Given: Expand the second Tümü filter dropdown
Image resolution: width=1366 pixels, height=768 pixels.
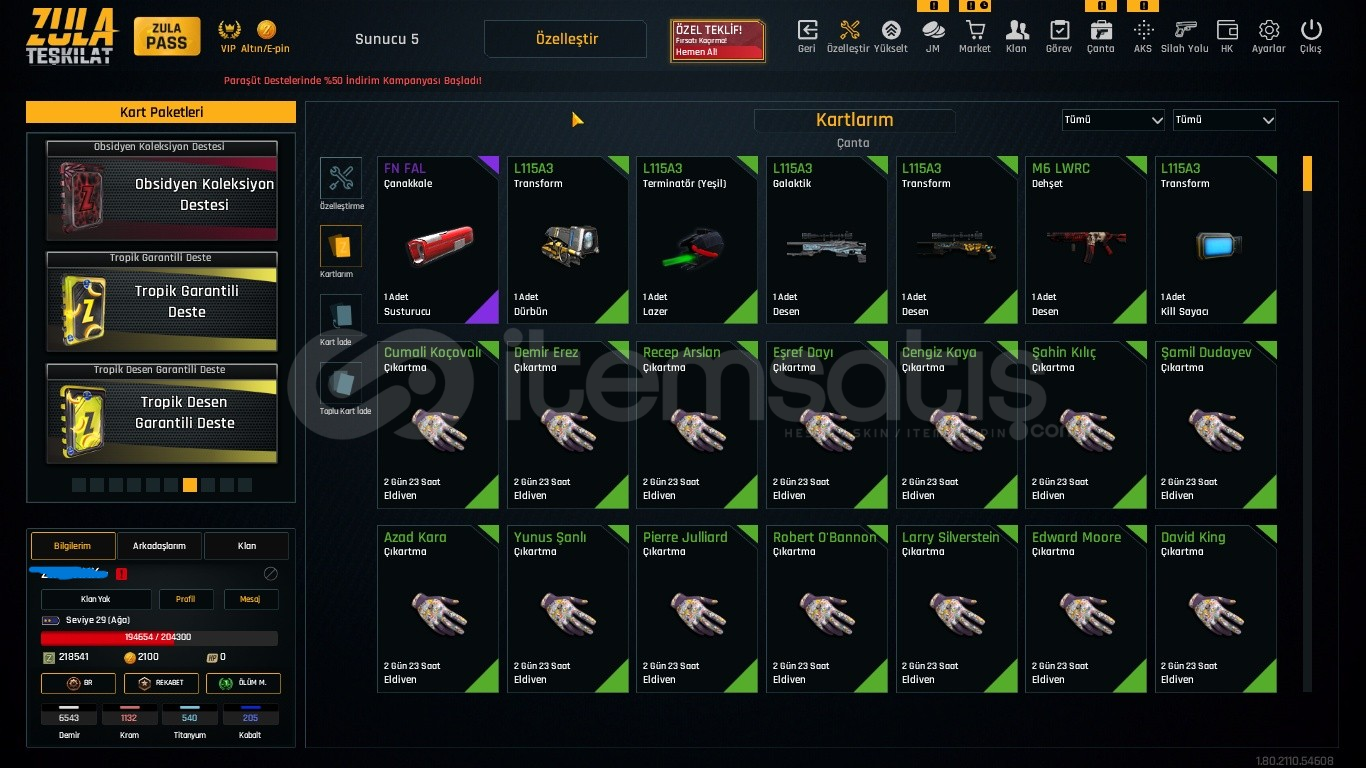Looking at the screenshot, I should coord(1224,120).
